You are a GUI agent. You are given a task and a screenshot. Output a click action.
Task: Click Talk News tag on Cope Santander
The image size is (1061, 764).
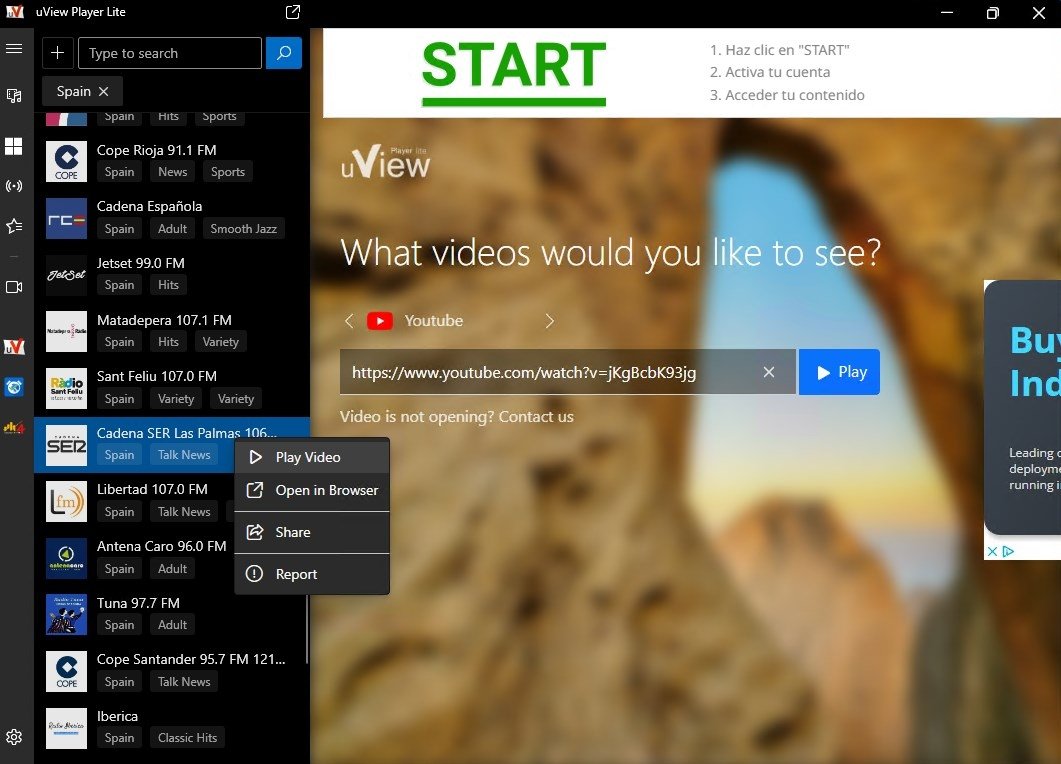184,681
